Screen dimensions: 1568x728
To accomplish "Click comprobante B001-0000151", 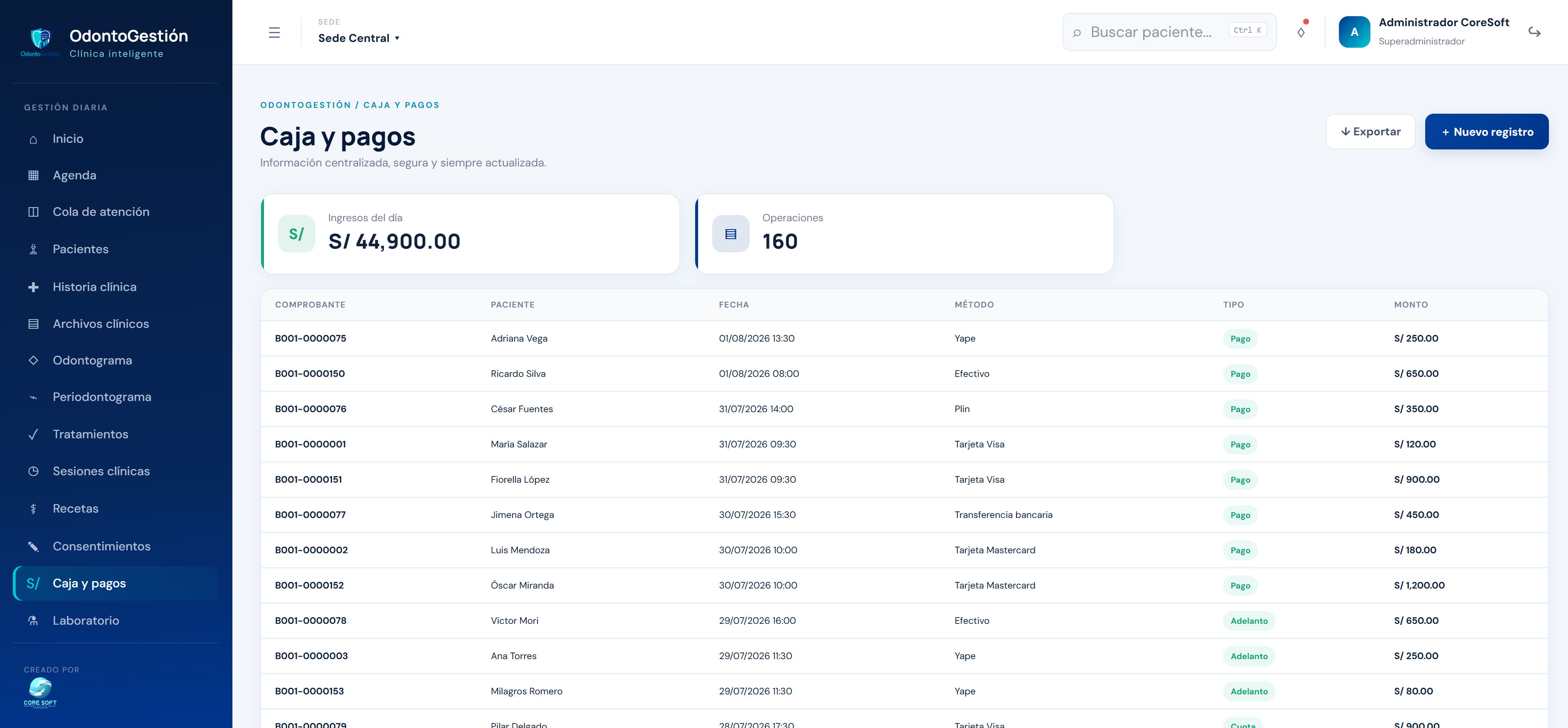I will (x=309, y=480).
